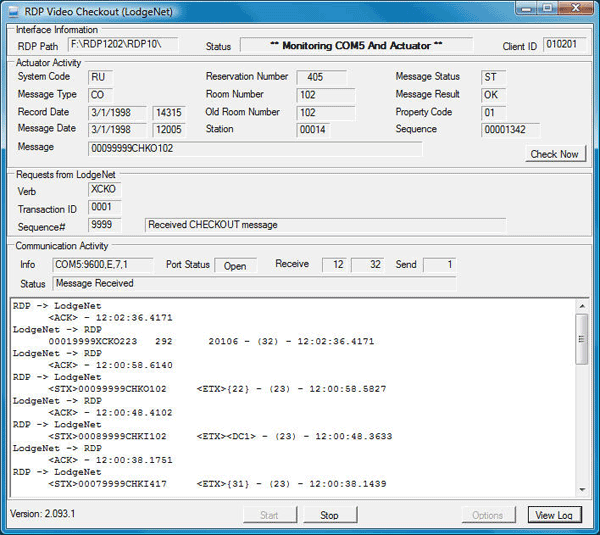Click the Version: 2.093.1 text

coord(42,514)
